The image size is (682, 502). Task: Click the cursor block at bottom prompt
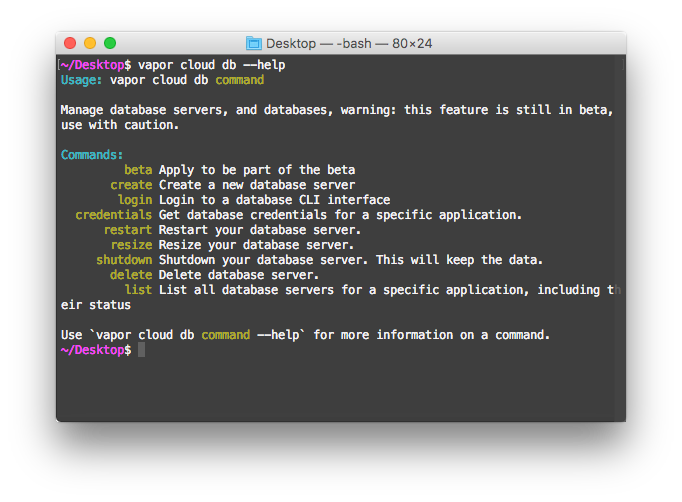(141, 350)
